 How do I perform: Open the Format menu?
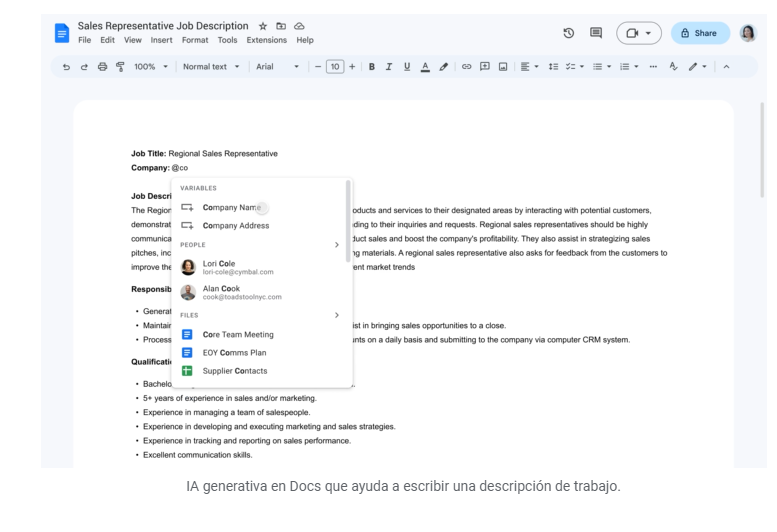tap(195, 40)
